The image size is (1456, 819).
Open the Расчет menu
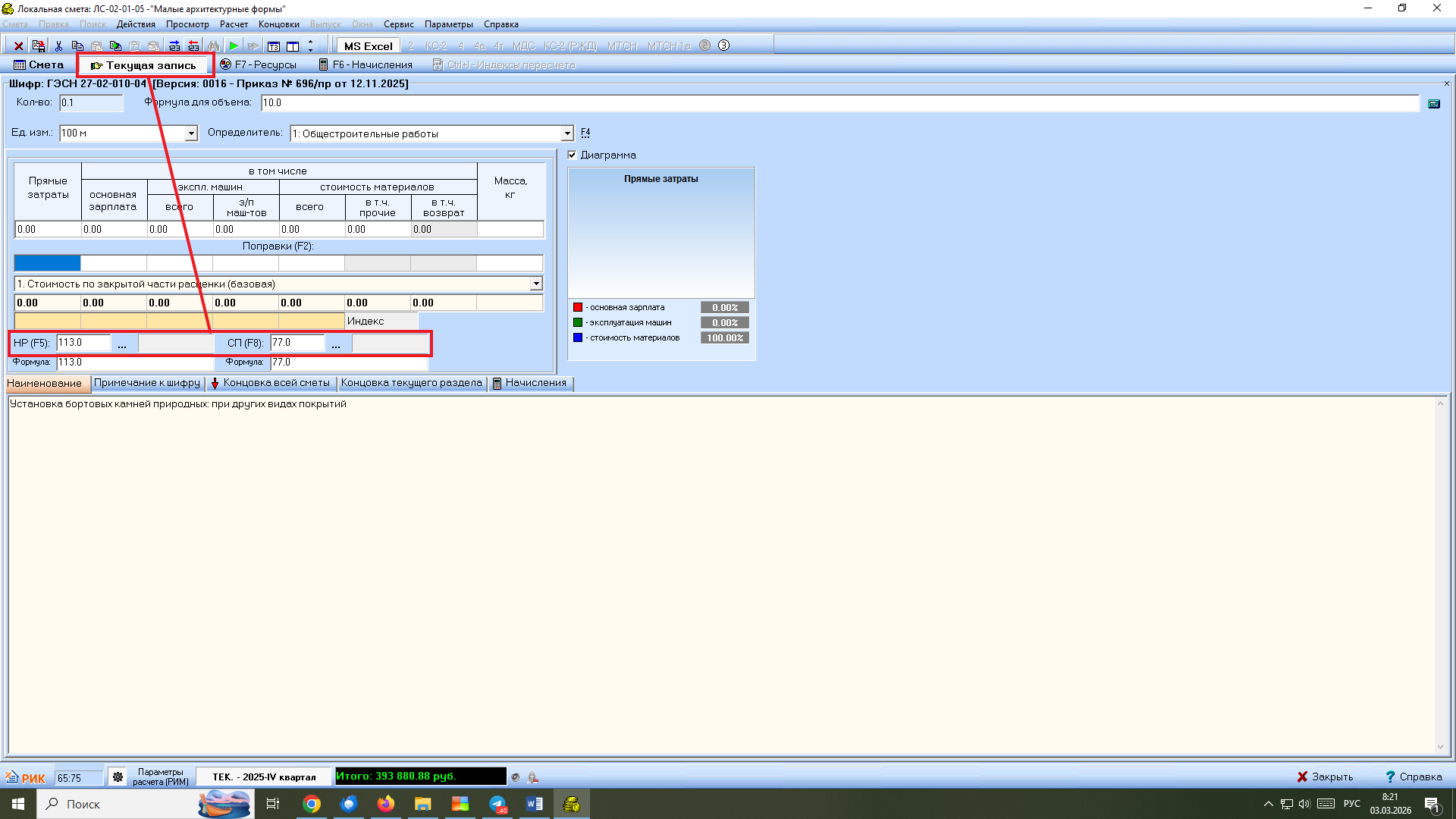[234, 24]
